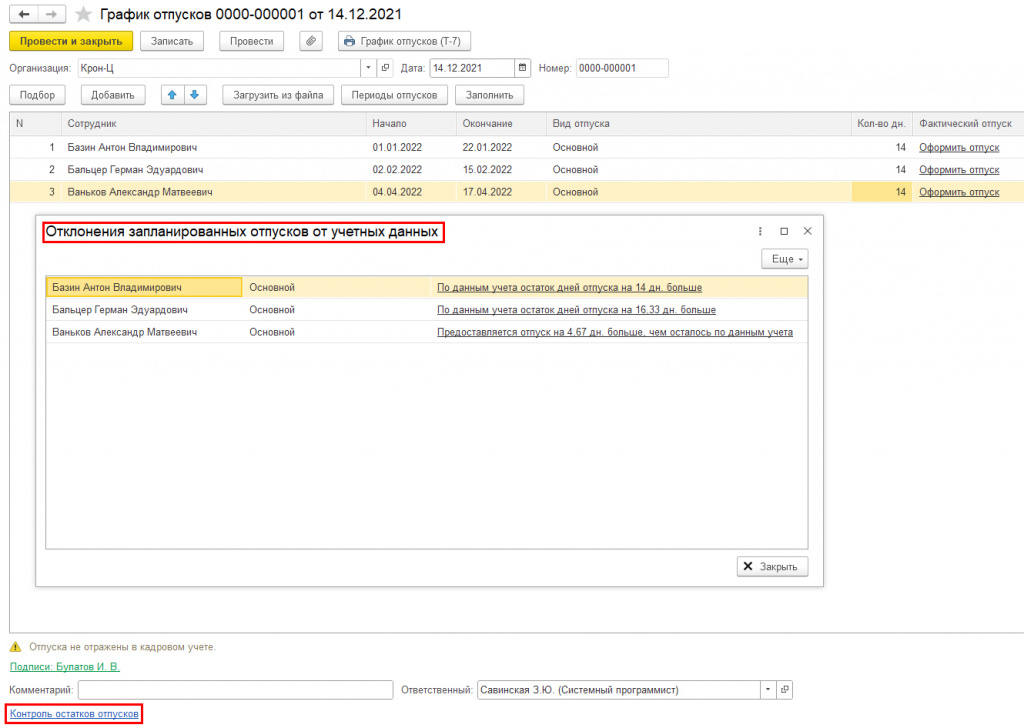The image size is (1024, 728).
Task: Sort by the Сотрудник column header
Action: point(214,123)
